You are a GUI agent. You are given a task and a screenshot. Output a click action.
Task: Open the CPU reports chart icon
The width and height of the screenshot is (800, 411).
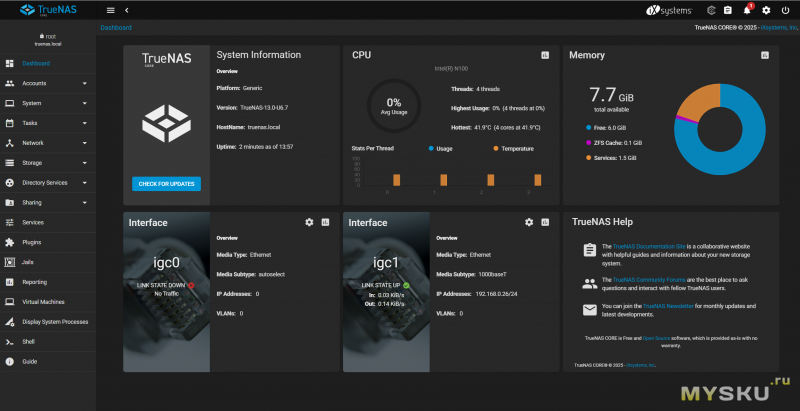545,55
